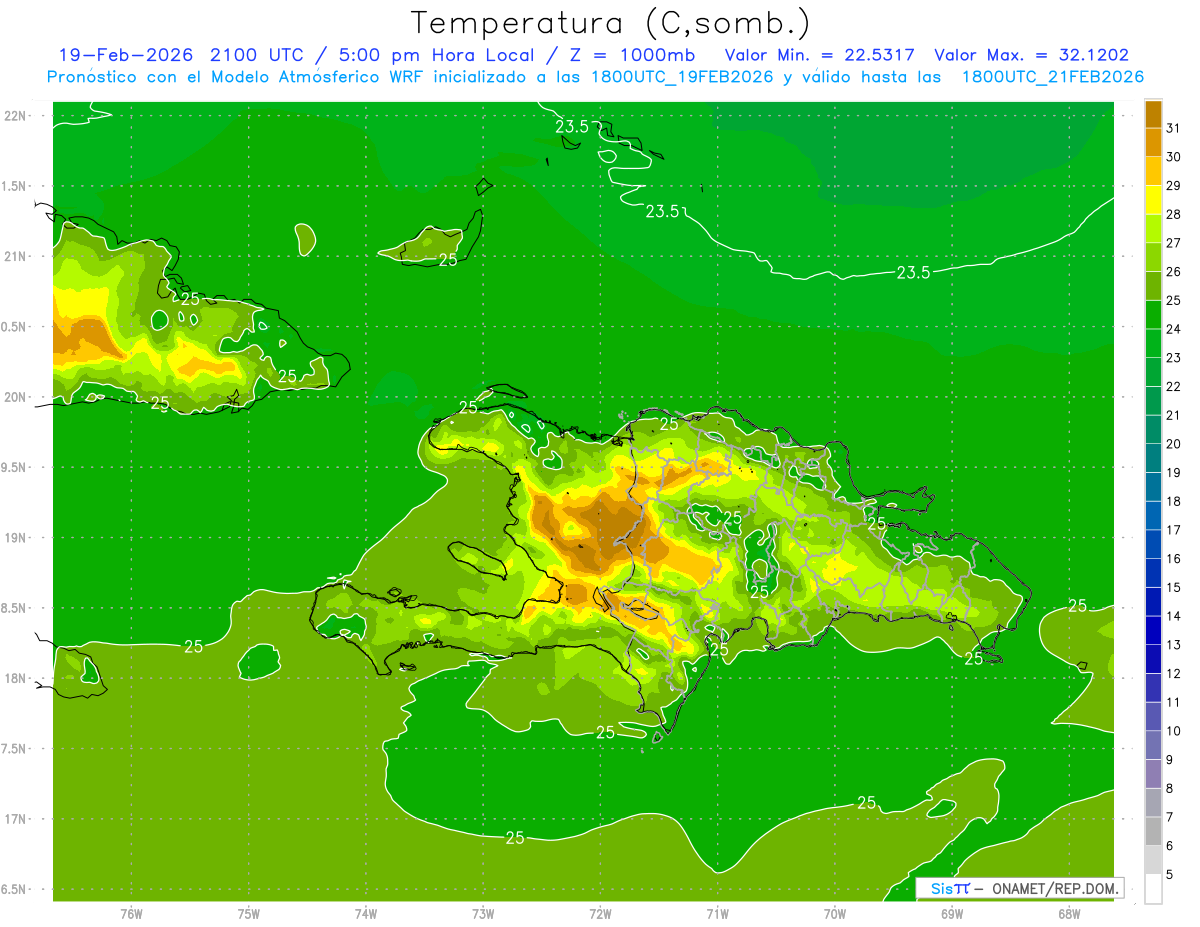
Task: Pick the blue colorbar swatch between 15 and 16
Action: pos(1153,573)
